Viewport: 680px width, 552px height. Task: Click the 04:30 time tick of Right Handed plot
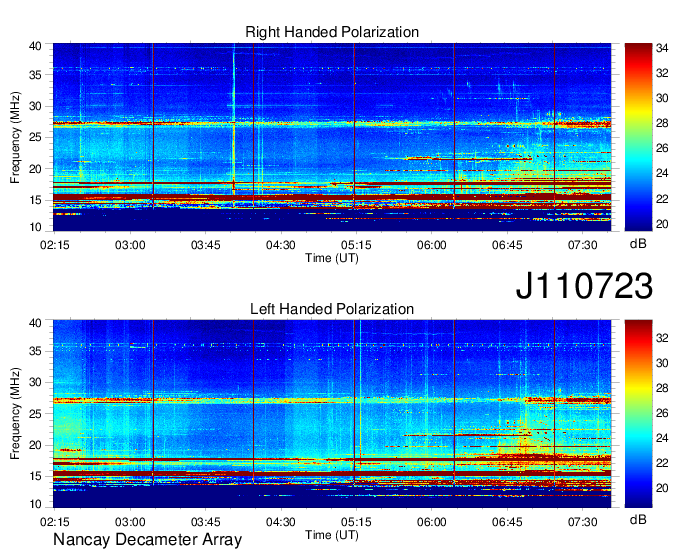[281, 245]
